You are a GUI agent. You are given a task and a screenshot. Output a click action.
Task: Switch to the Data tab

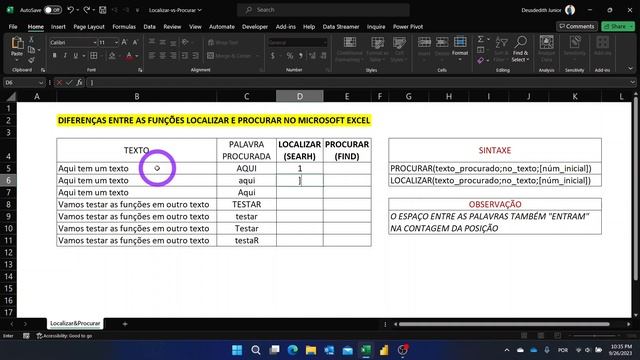pyautogui.click(x=149, y=27)
